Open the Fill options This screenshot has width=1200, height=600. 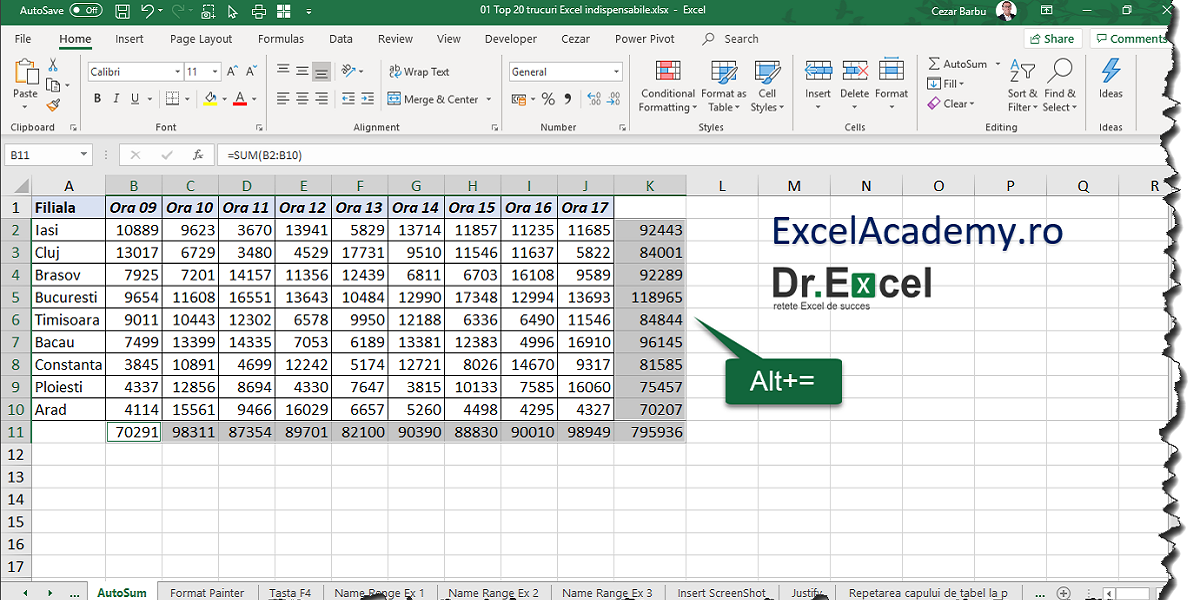tap(945, 84)
